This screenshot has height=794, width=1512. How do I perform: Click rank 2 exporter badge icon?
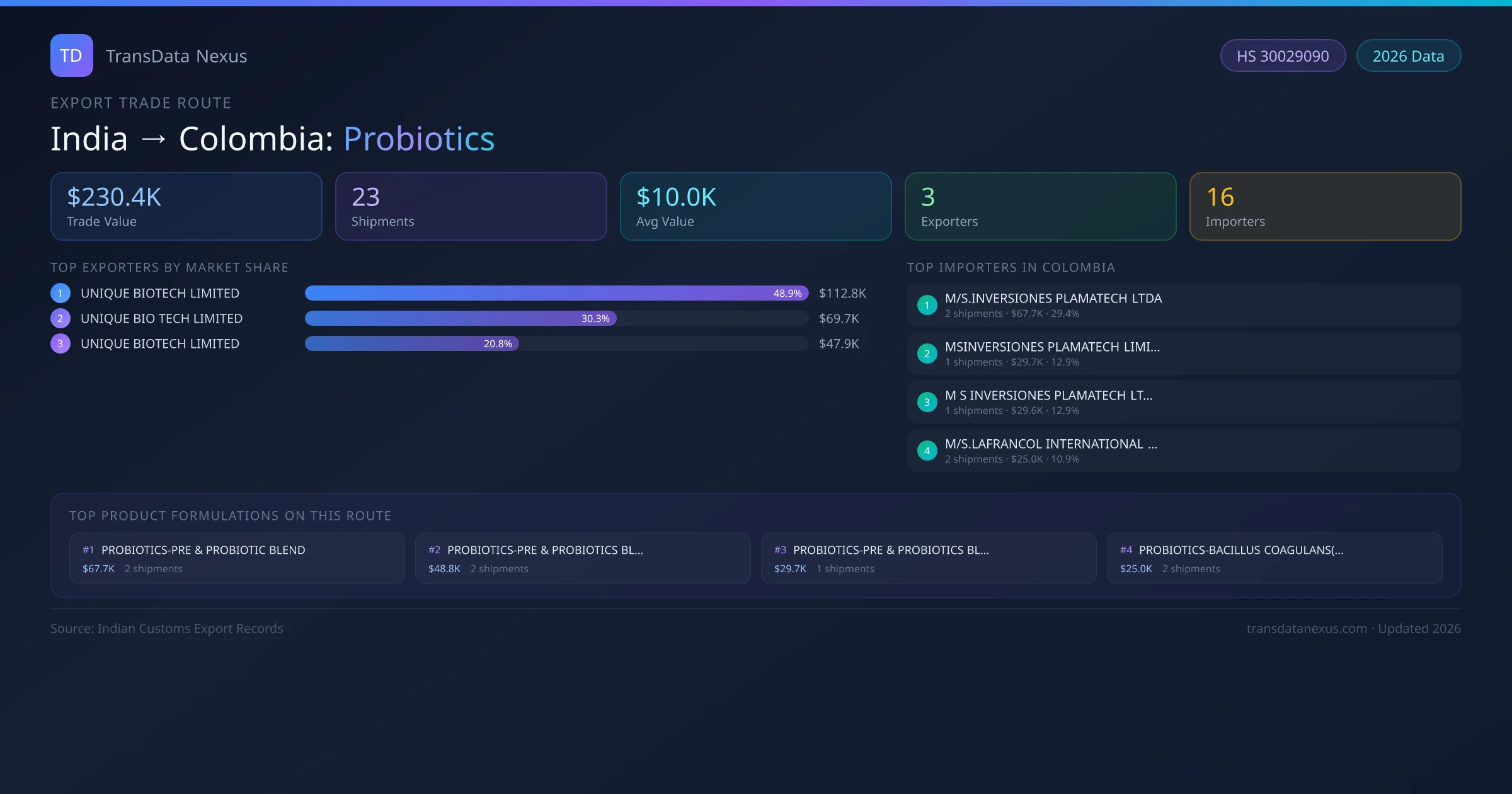(60, 318)
